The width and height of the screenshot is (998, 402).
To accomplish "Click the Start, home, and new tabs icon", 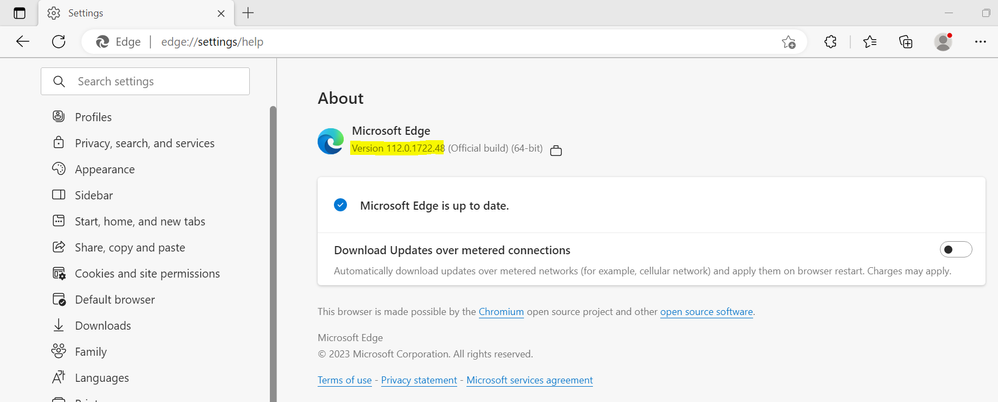I will [59, 221].
